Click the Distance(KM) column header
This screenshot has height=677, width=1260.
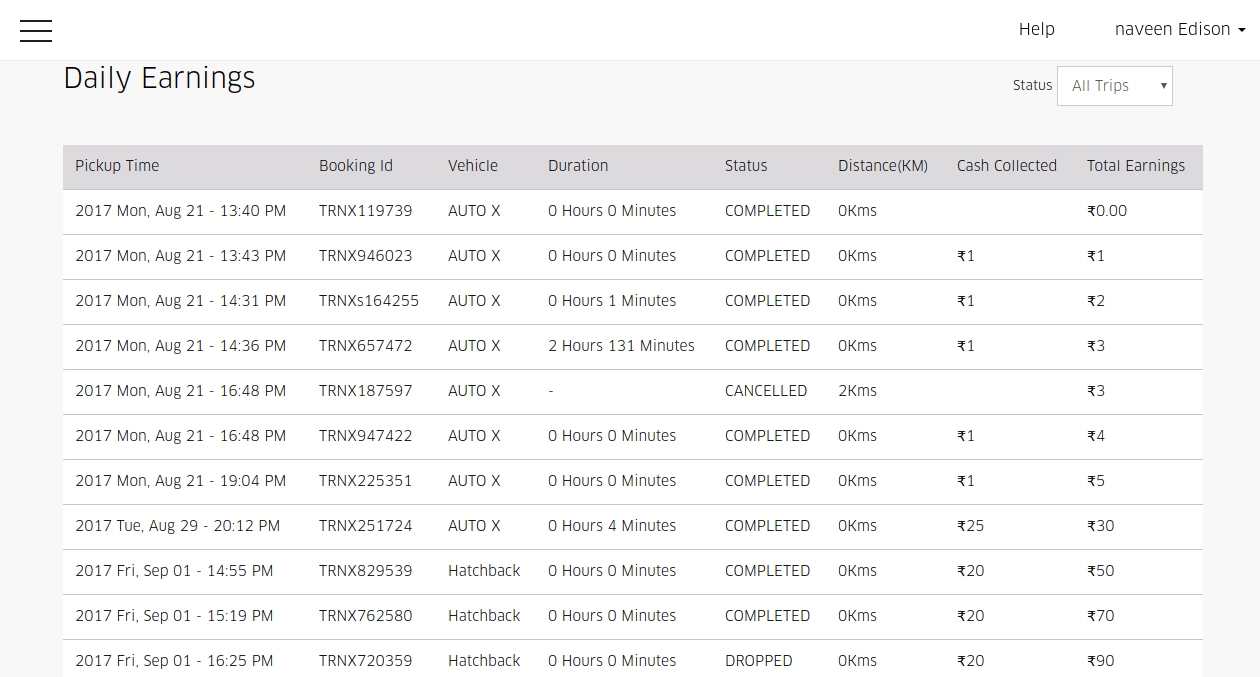pos(882,166)
